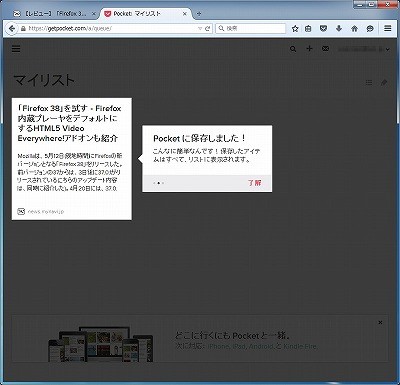Image resolution: width=400 pixels, height=385 pixels.
Task: Go to home page icon
Action: pos(354,29)
